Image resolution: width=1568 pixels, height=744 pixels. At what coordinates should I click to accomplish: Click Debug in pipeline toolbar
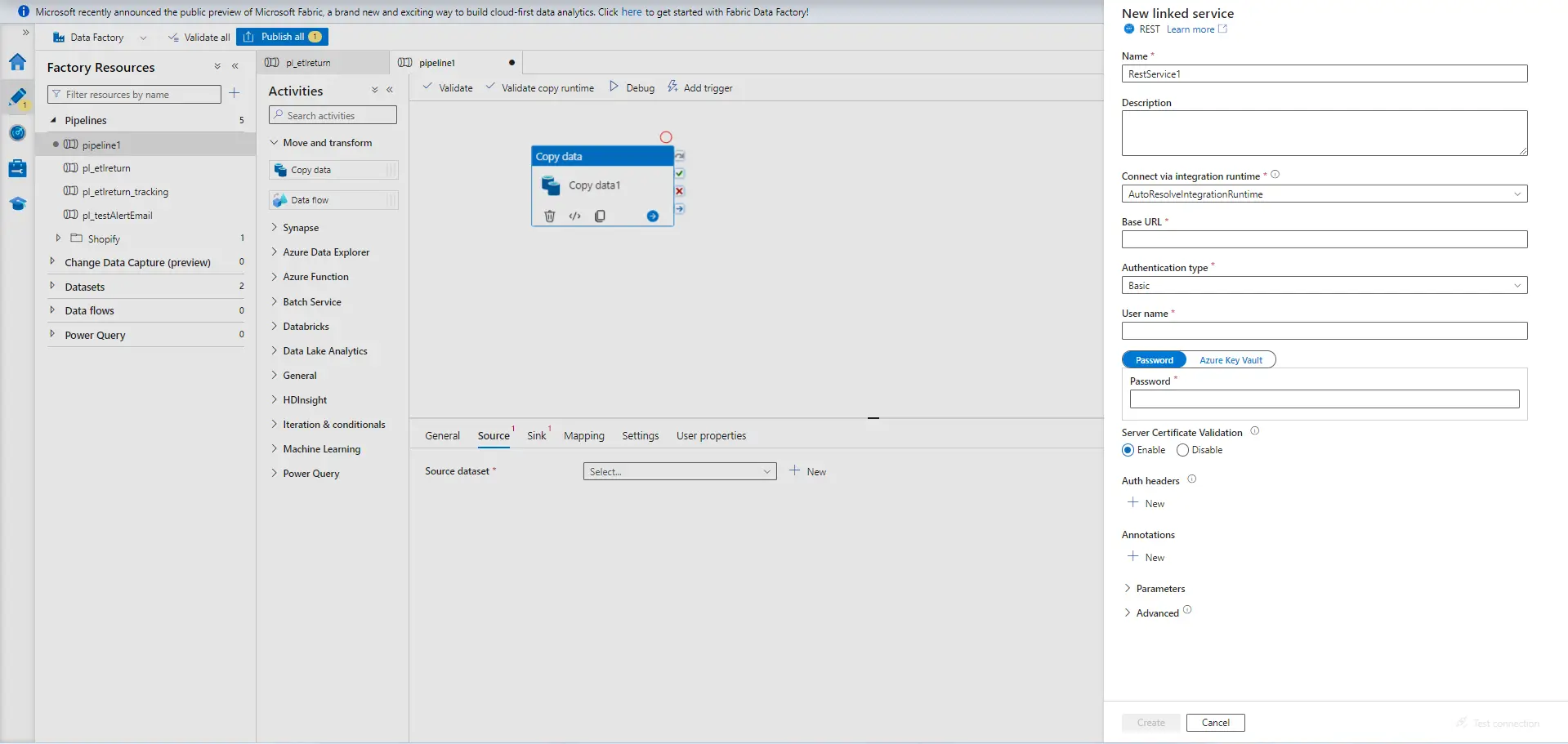632,87
